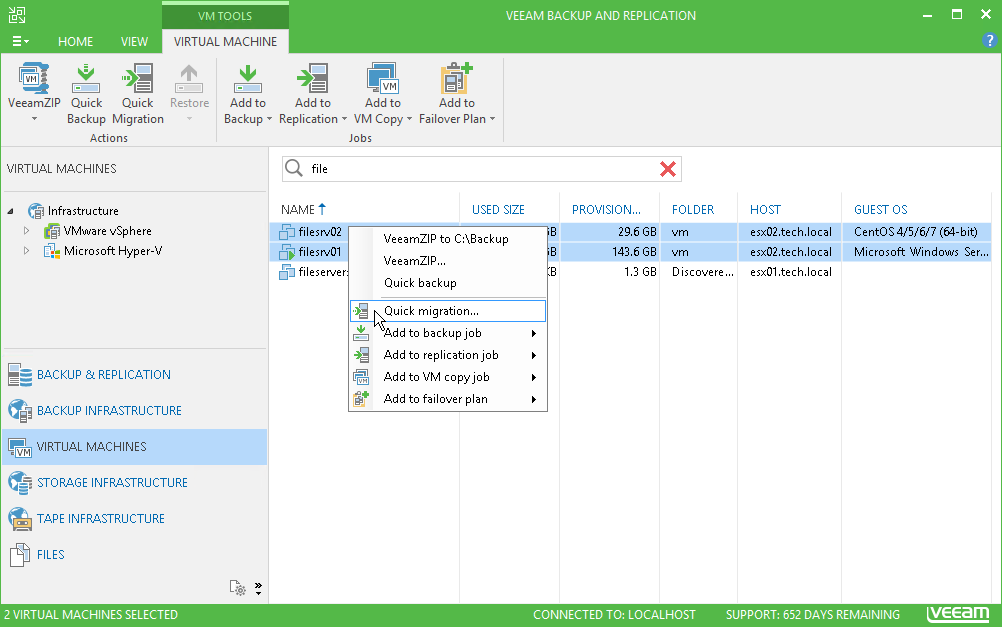
Task: Click the VeeamZIP ribbon icon
Action: pos(33,78)
